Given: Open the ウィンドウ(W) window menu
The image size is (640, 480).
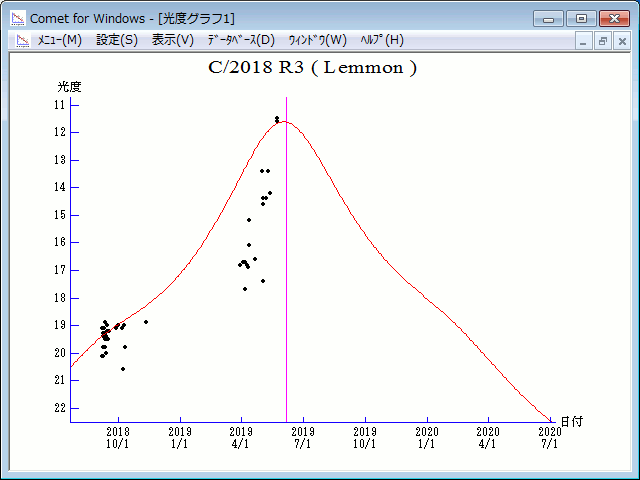Looking at the screenshot, I should pos(317,40).
